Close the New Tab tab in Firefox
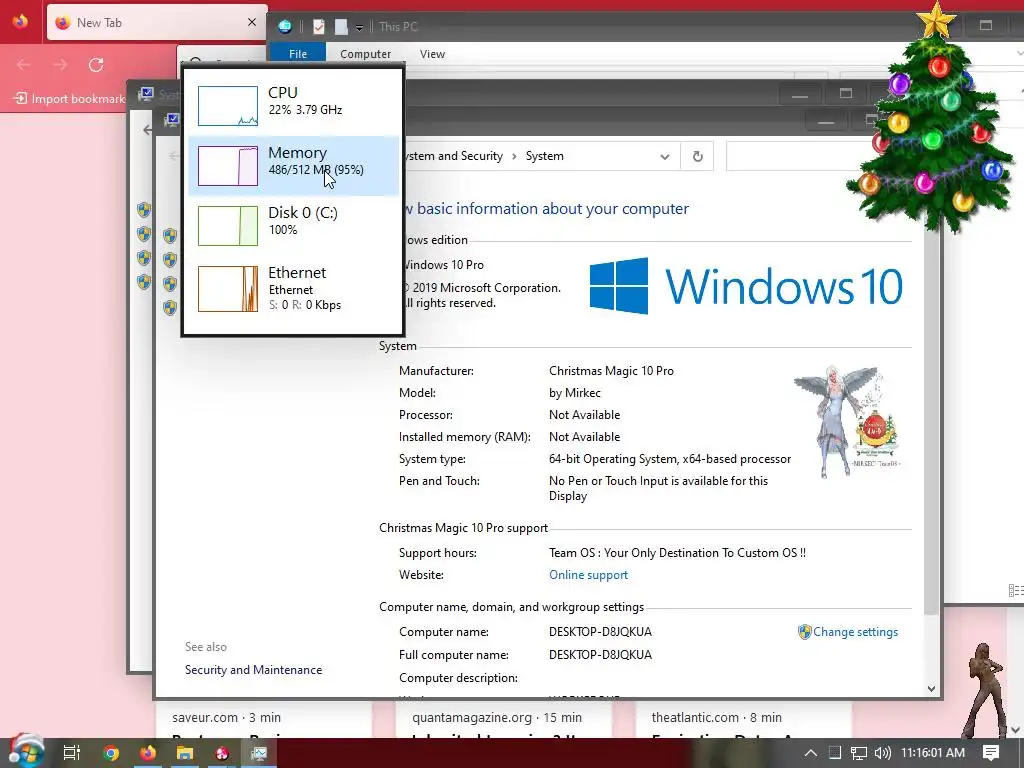The height and width of the screenshot is (768, 1024). (x=251, y=22)
